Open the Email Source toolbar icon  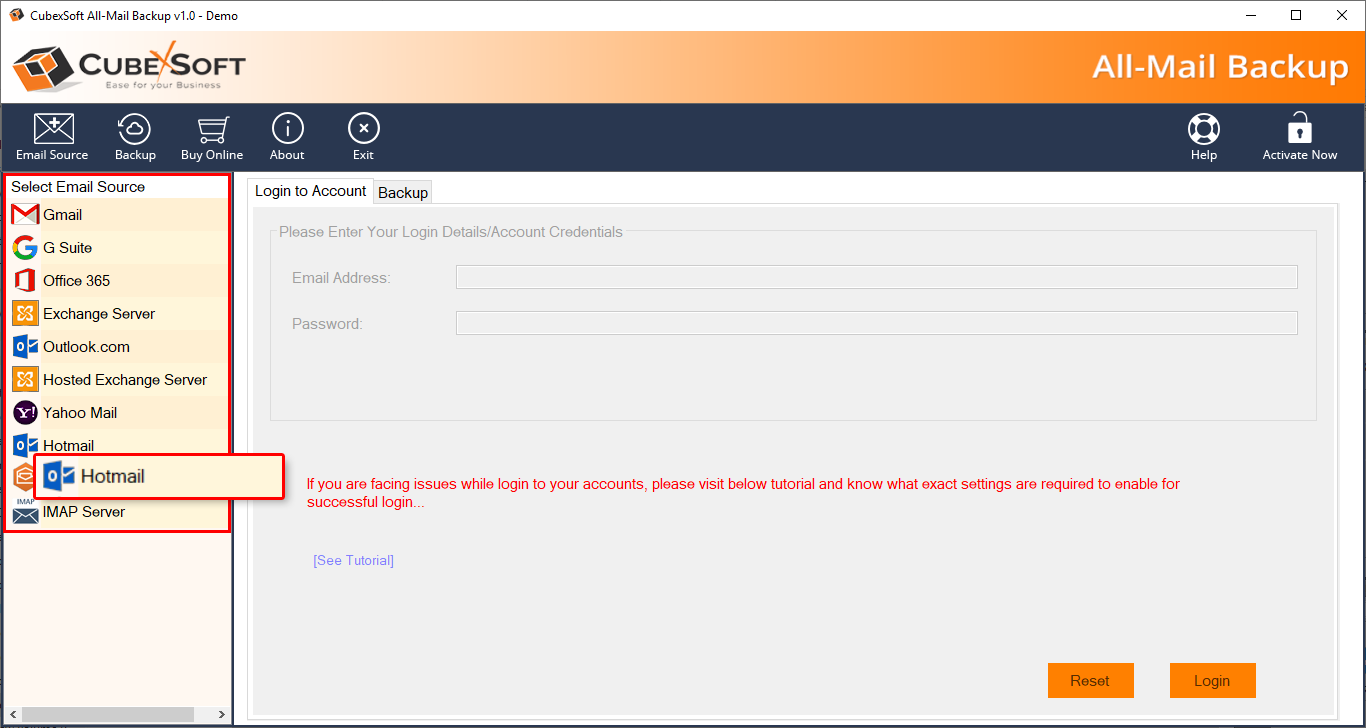[x=52, y=137]
